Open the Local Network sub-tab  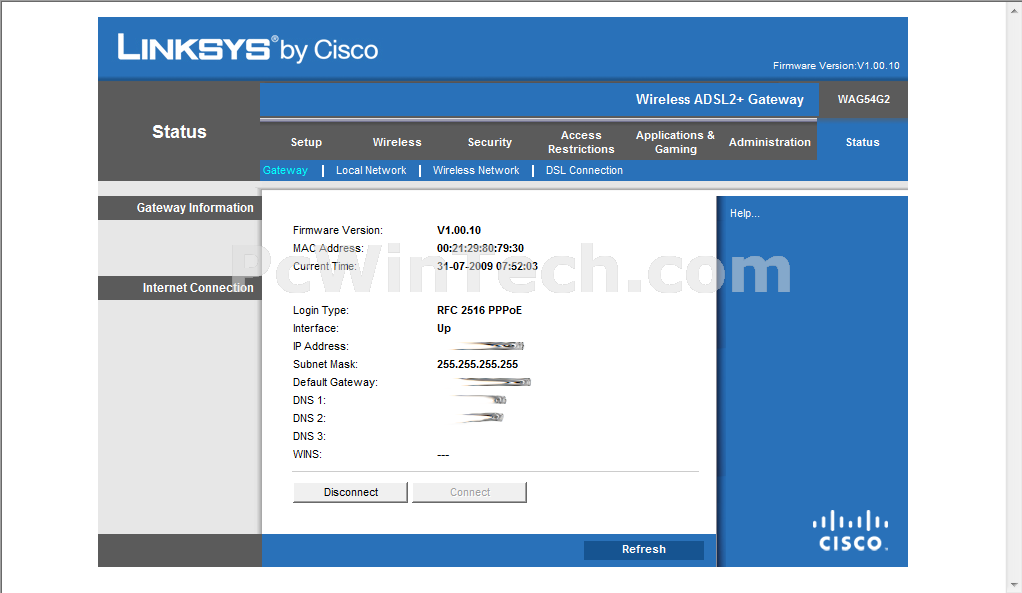[x=371, y=170]
